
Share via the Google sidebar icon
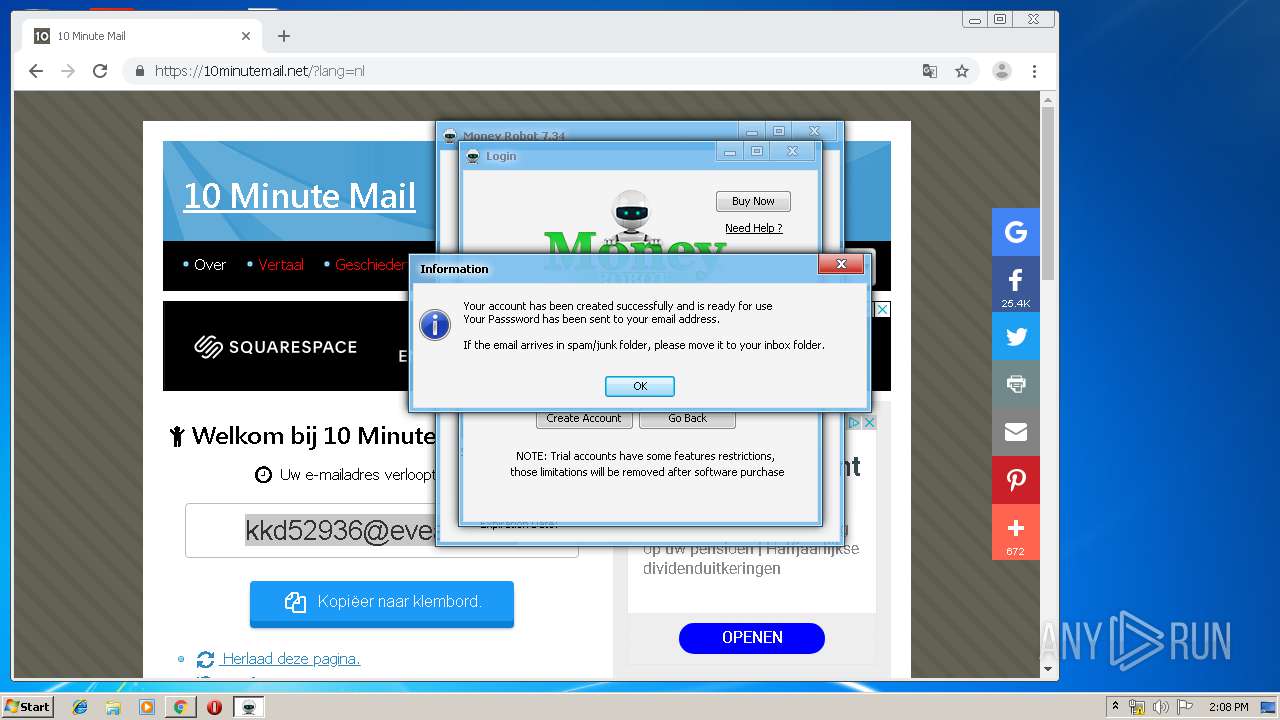tap(1016, 232)
